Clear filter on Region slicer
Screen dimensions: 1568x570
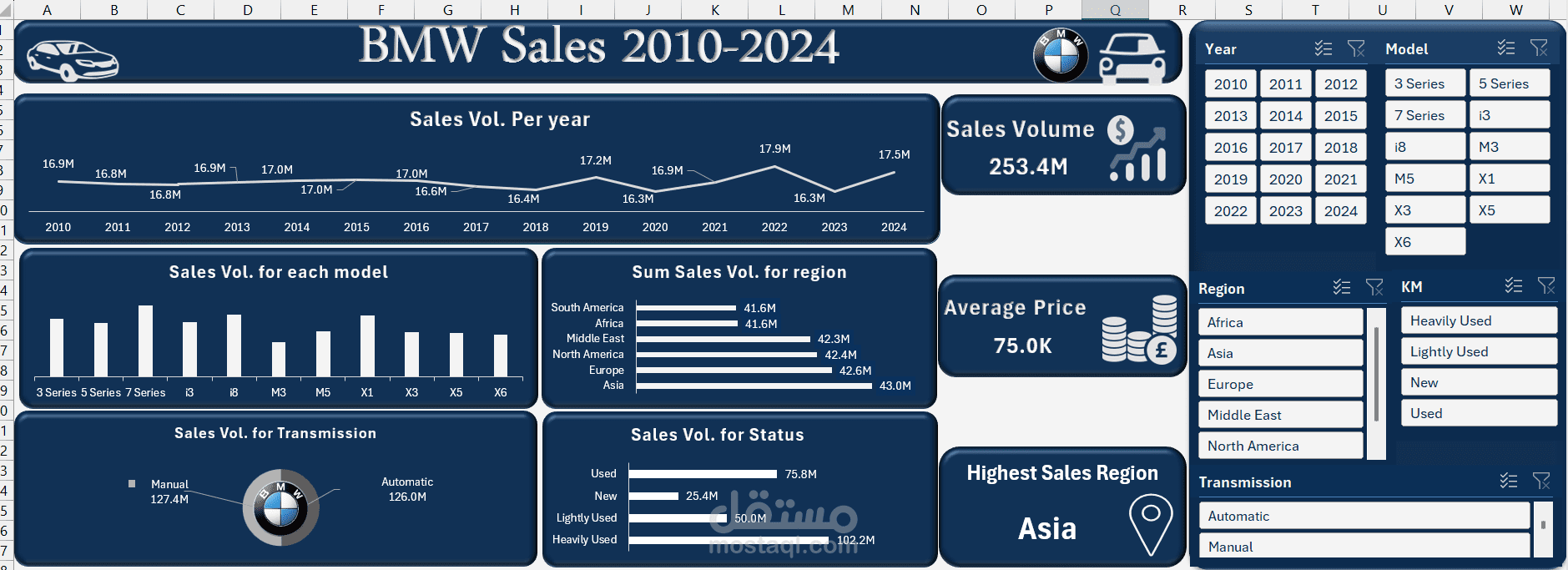click(1374, 287)
